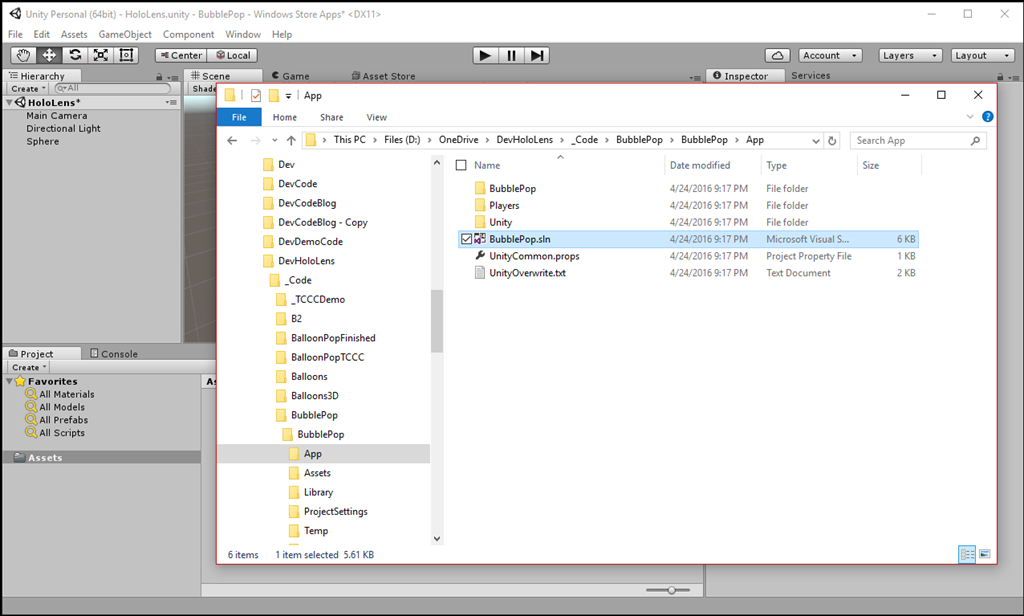Toggle Local handle rotation in Unity

click(232, 56)
